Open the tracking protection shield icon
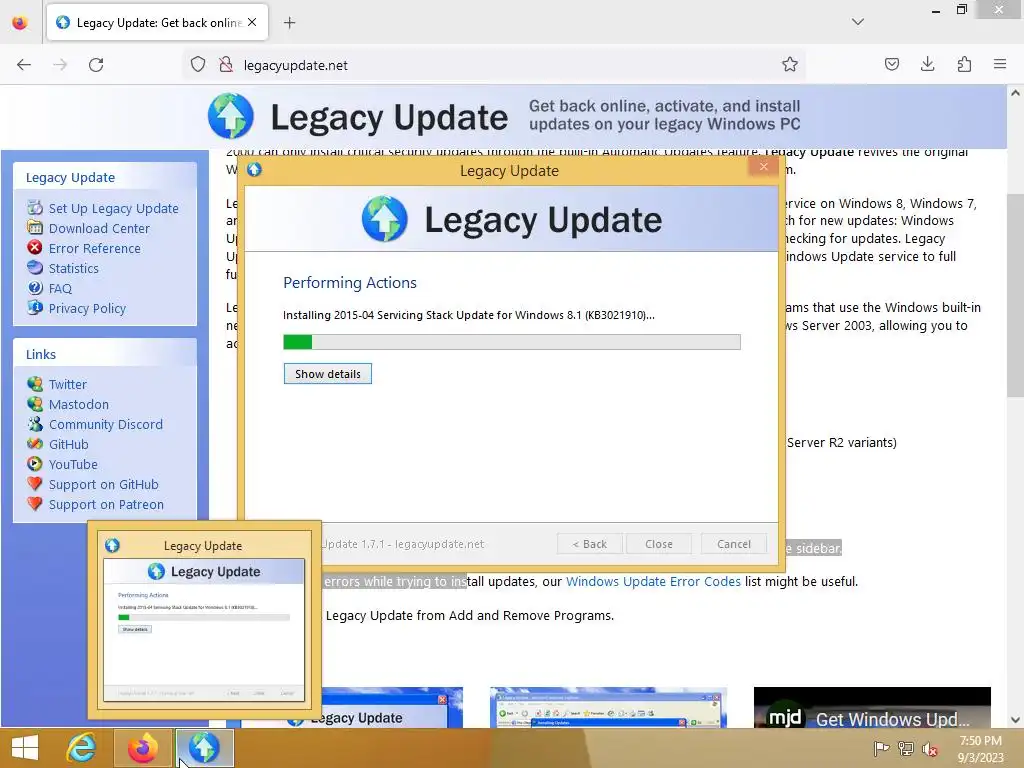This screenshot has width=1024, height=768. (x=198, y=65)
